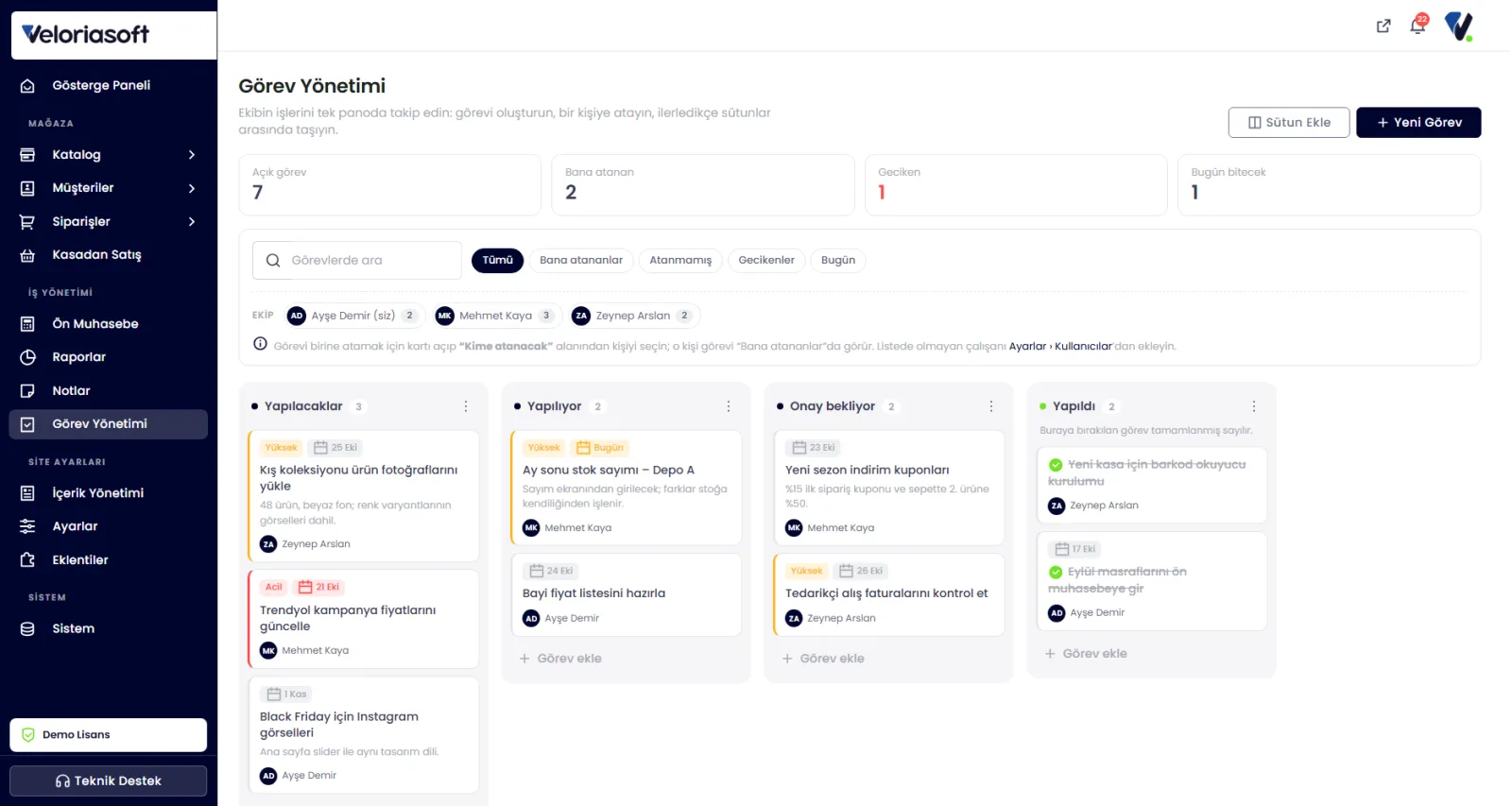Click the Eklentiler puzzle icon
This screenshot has width=1512, height=806.
coord(27,560)
